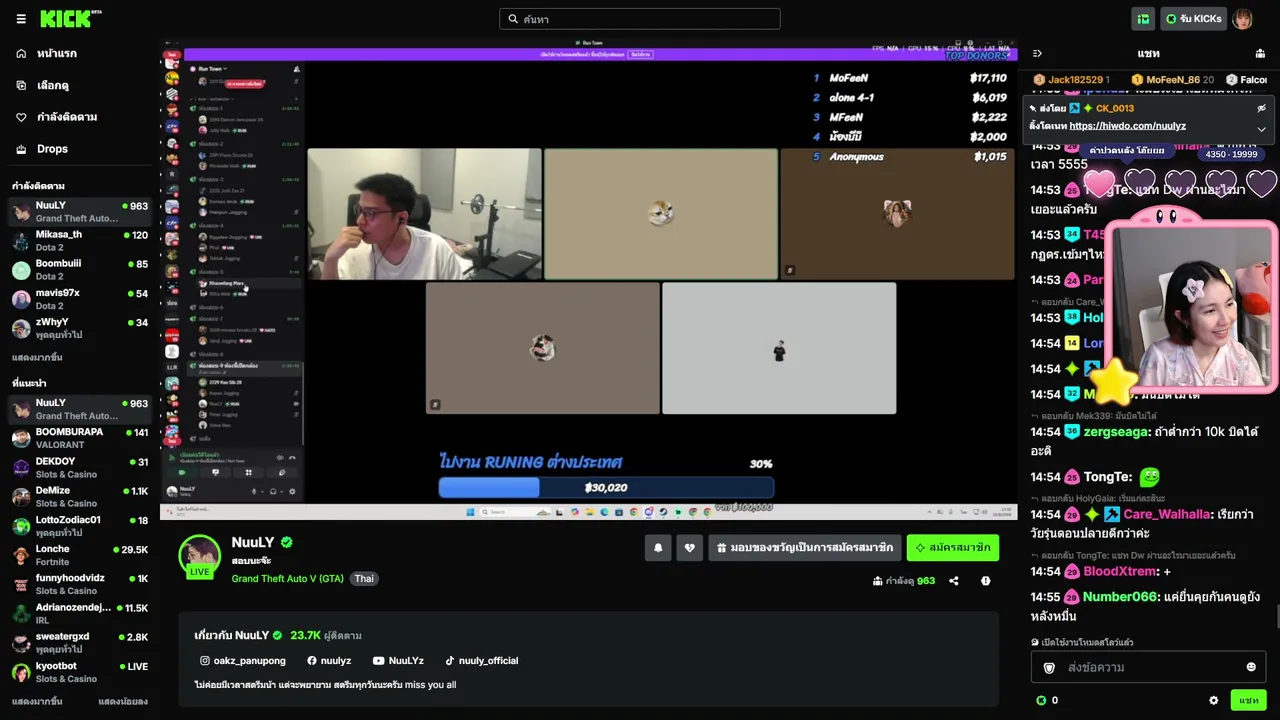Viewport: 1280px width, 720px height.
Task: Open mavis97x channel
Action: pos(80,299)
